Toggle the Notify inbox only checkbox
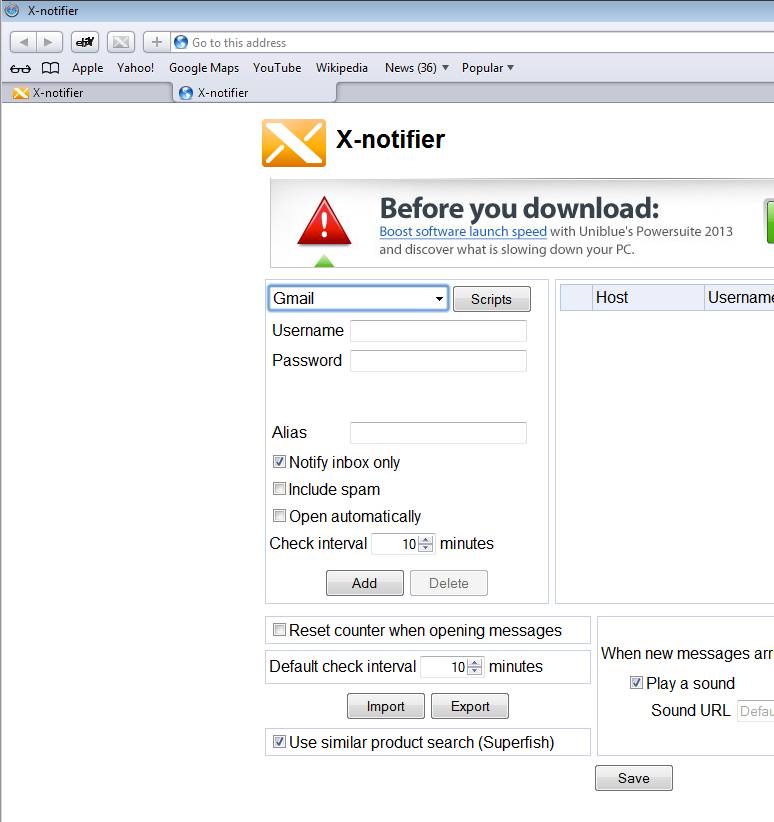 pyautogui.click(x=279, y=462)
